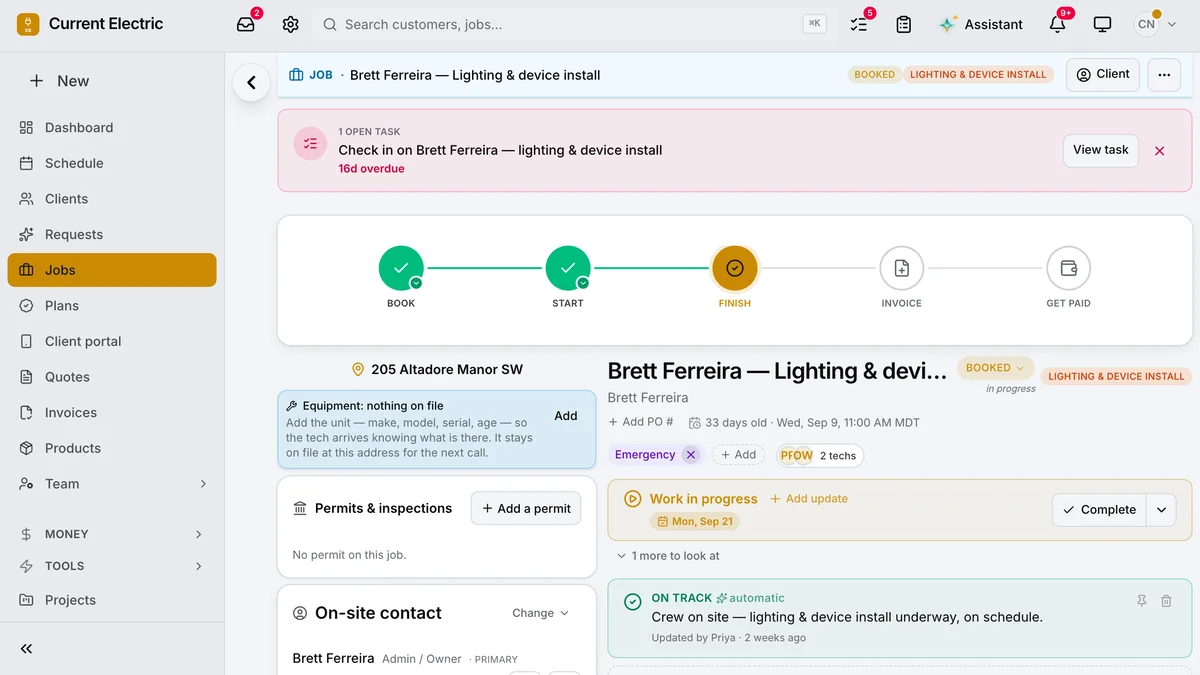The image size is (1200, 675).
Task: Click the work in progress play icon
Action: point(632,499)
